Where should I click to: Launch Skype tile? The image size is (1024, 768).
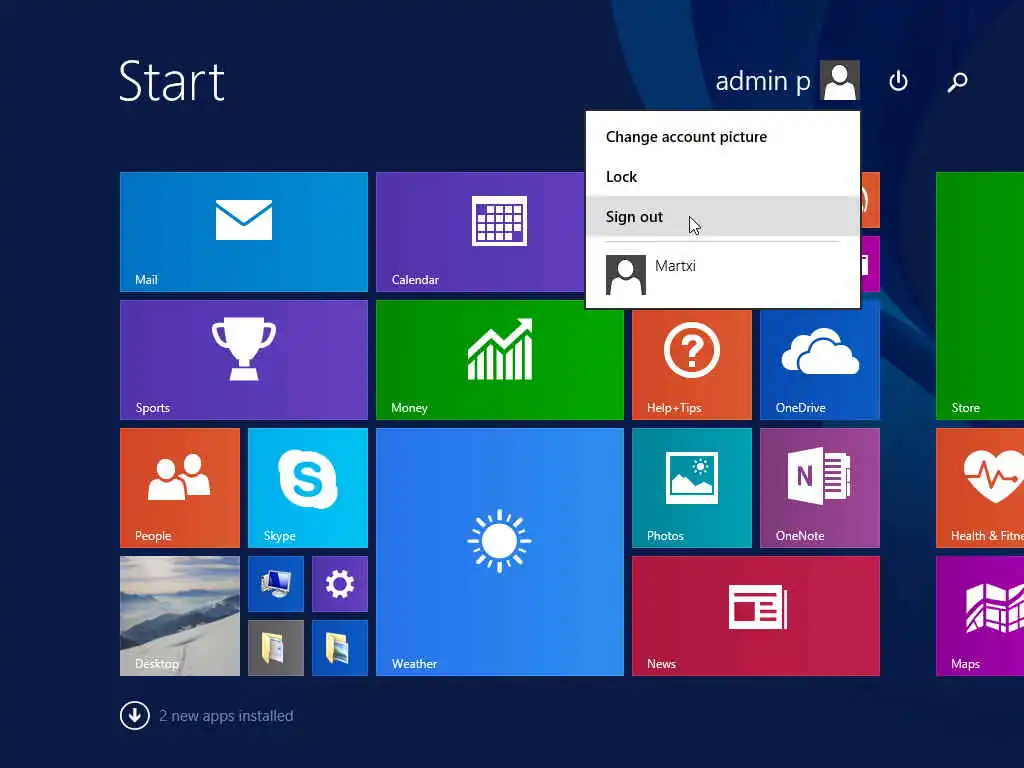pyautogui.click(x=308, y=488)
